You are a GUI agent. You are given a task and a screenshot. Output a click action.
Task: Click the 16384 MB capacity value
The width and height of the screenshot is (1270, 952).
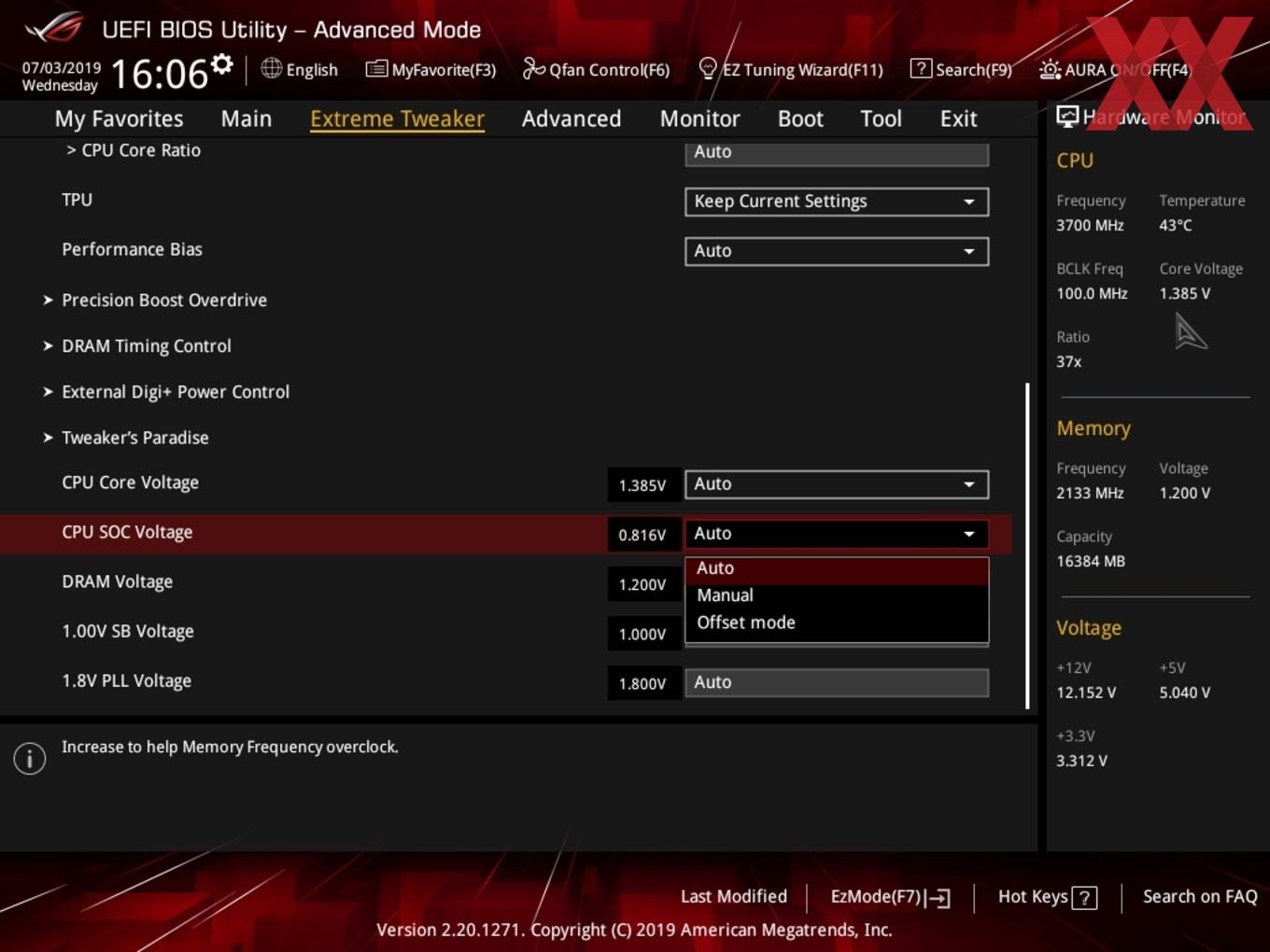[x=1091, y=561]
